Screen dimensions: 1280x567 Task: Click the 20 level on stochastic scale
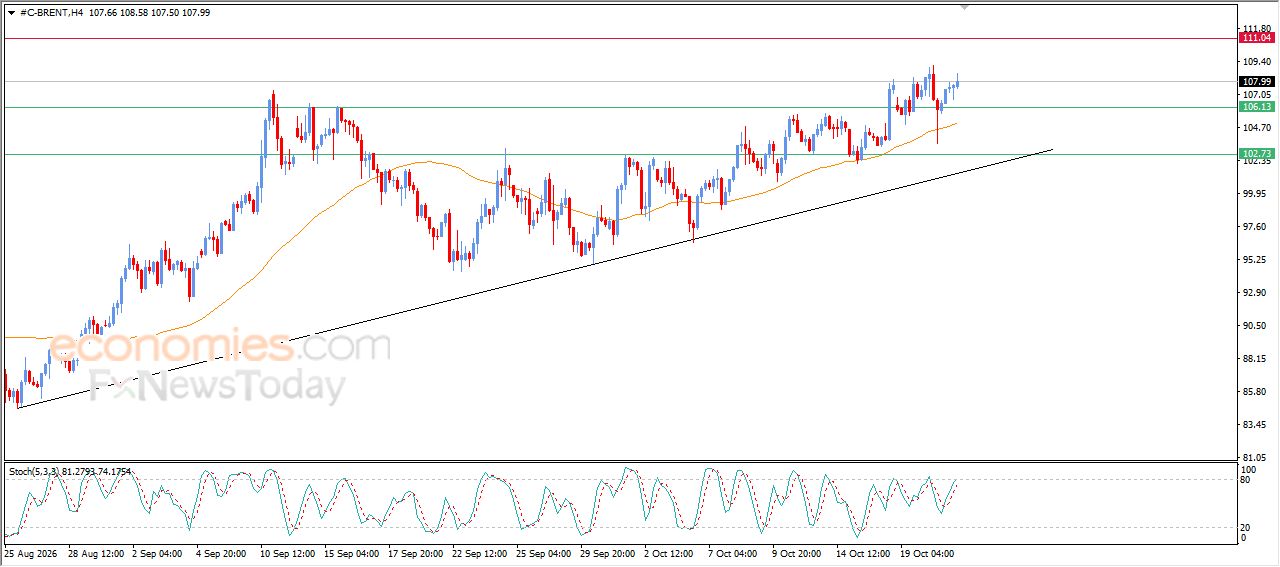point(1245,527)
